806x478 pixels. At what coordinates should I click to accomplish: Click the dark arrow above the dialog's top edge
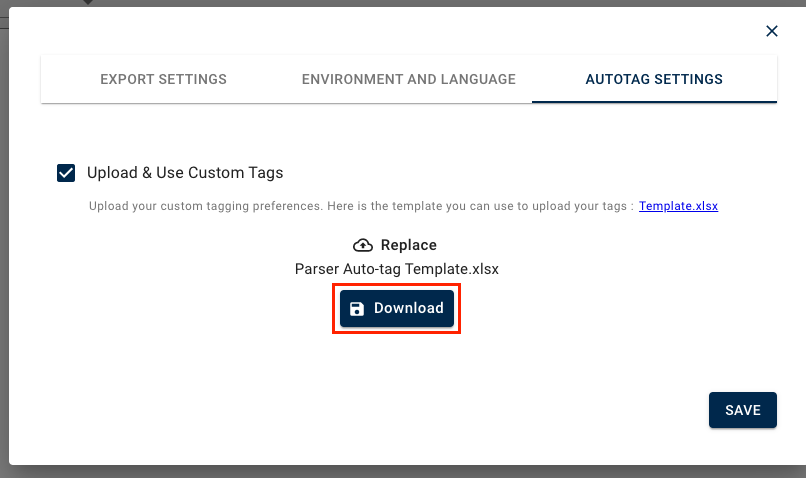(x=87, y=3)
